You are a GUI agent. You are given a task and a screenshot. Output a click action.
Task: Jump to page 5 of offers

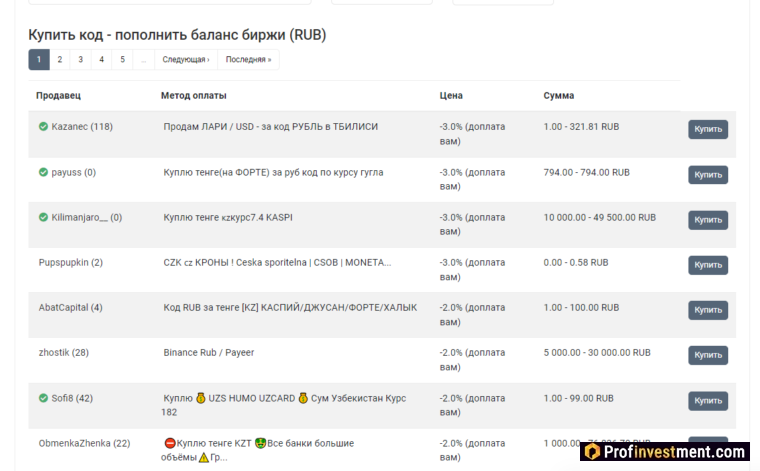point(123,60)
